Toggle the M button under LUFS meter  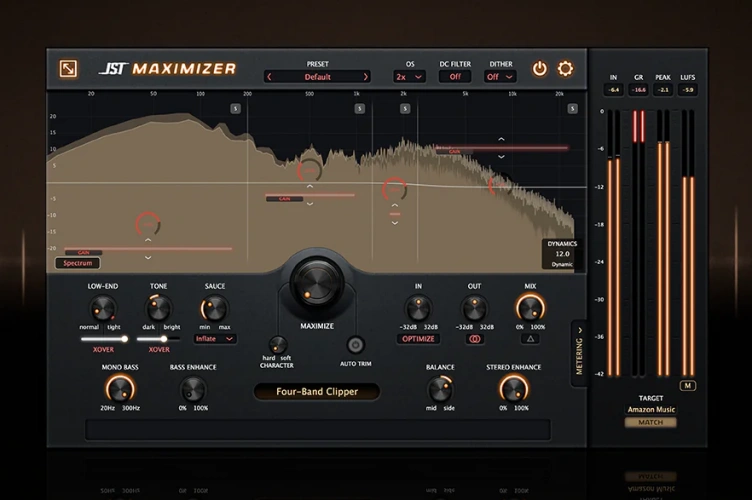click(688, 385)
